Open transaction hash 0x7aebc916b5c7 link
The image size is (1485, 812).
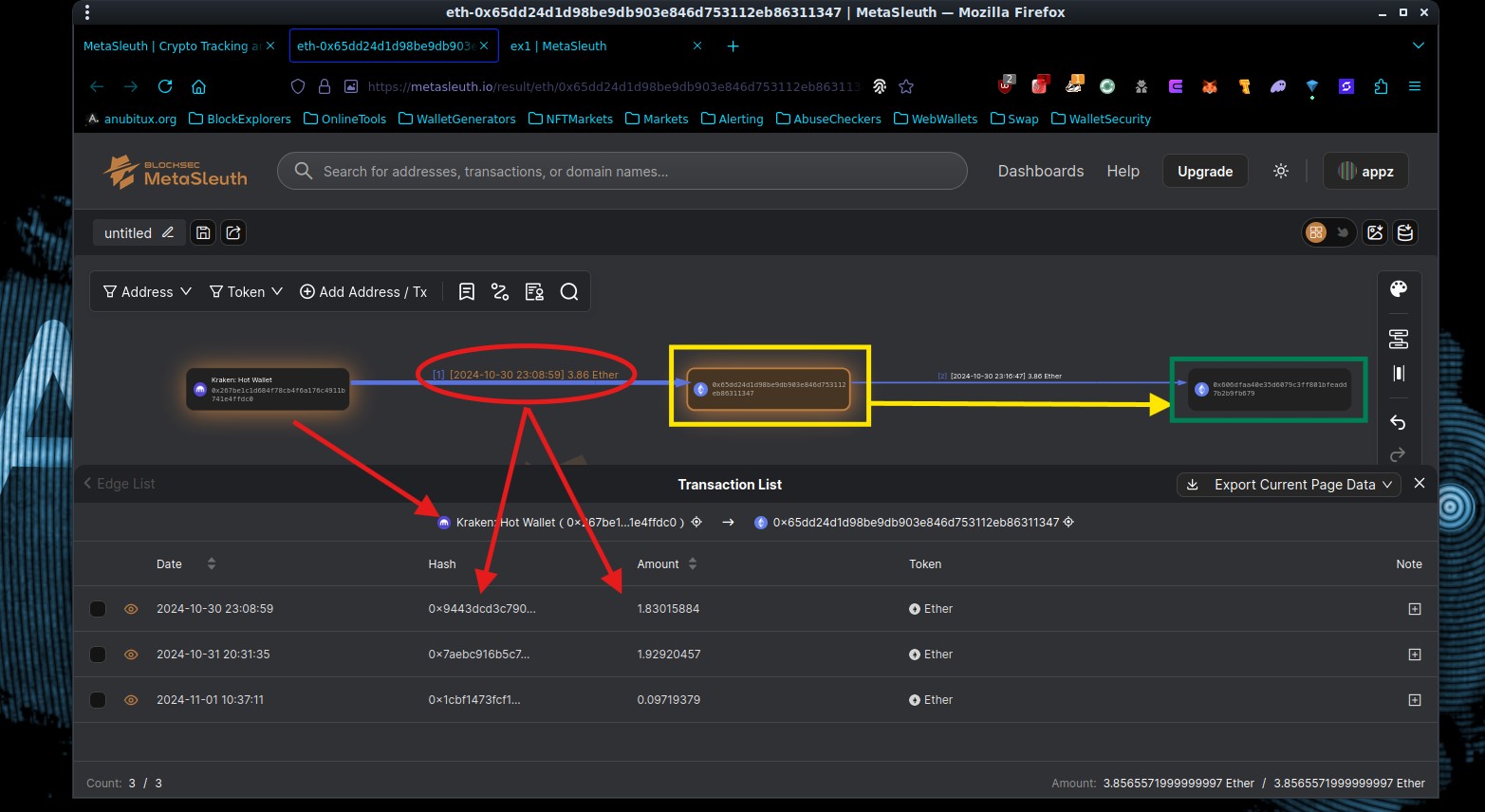pyautogui.click(x=479, y=655)
